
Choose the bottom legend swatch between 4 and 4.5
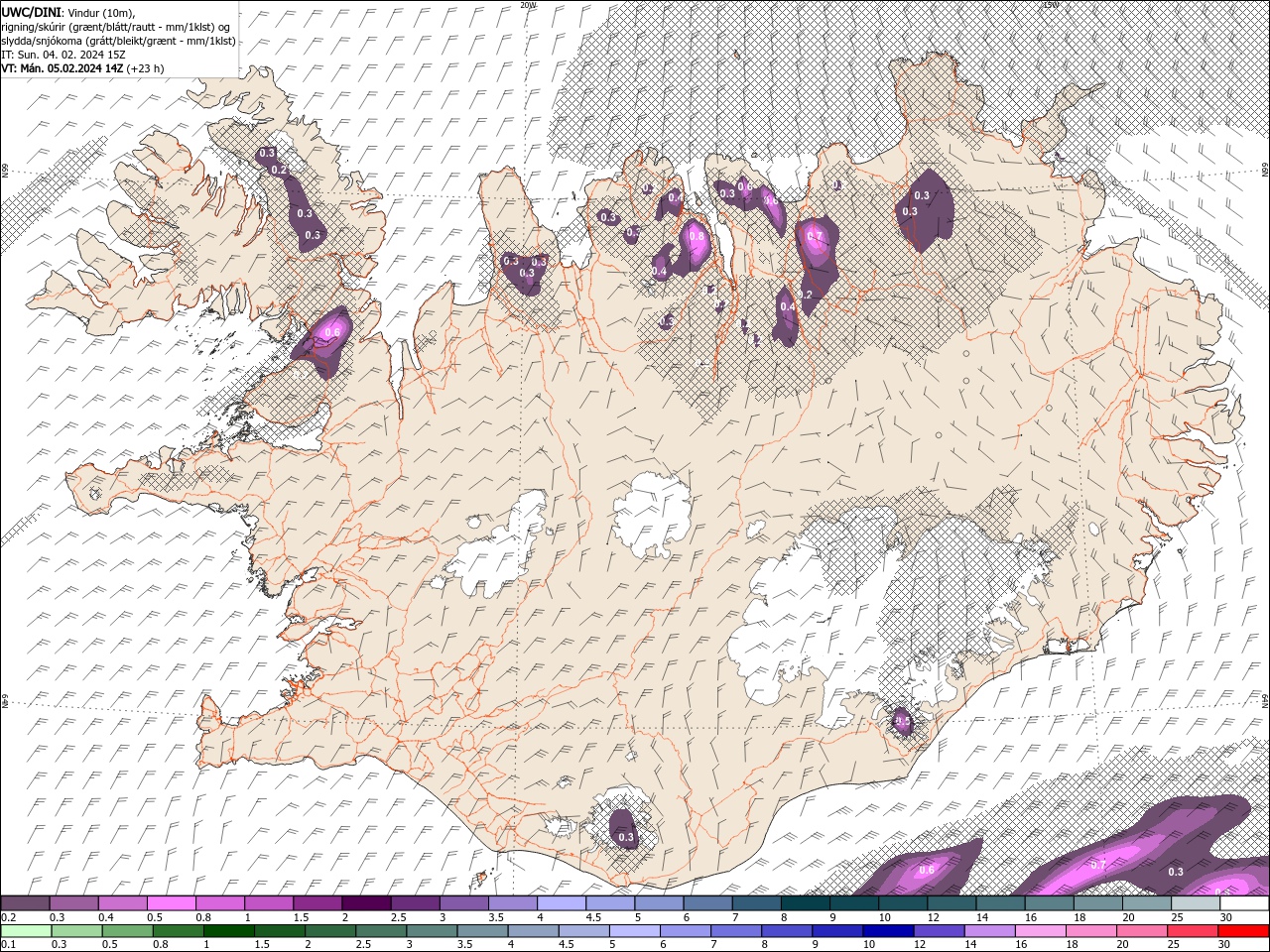[532, 931]
